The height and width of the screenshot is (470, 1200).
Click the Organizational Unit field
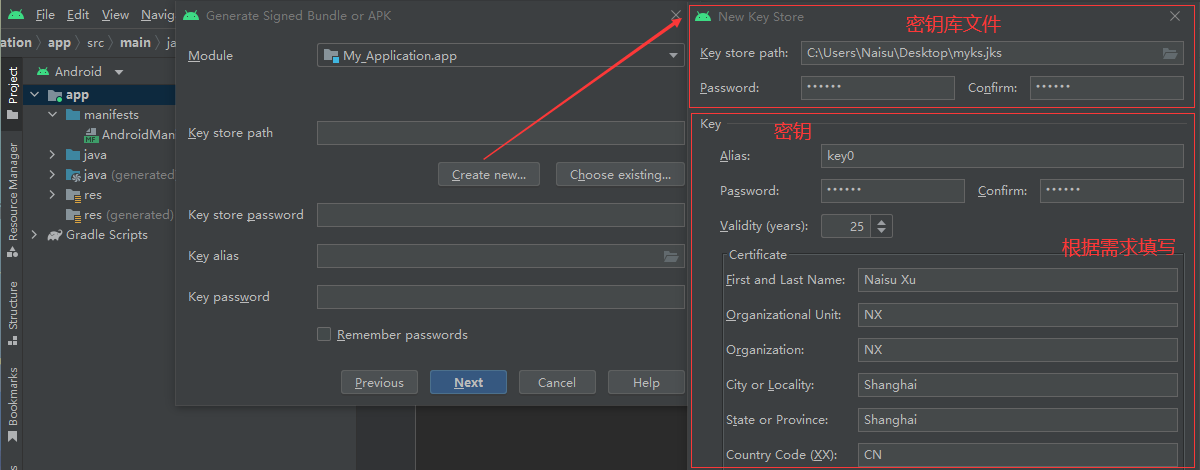[1018, 315]
